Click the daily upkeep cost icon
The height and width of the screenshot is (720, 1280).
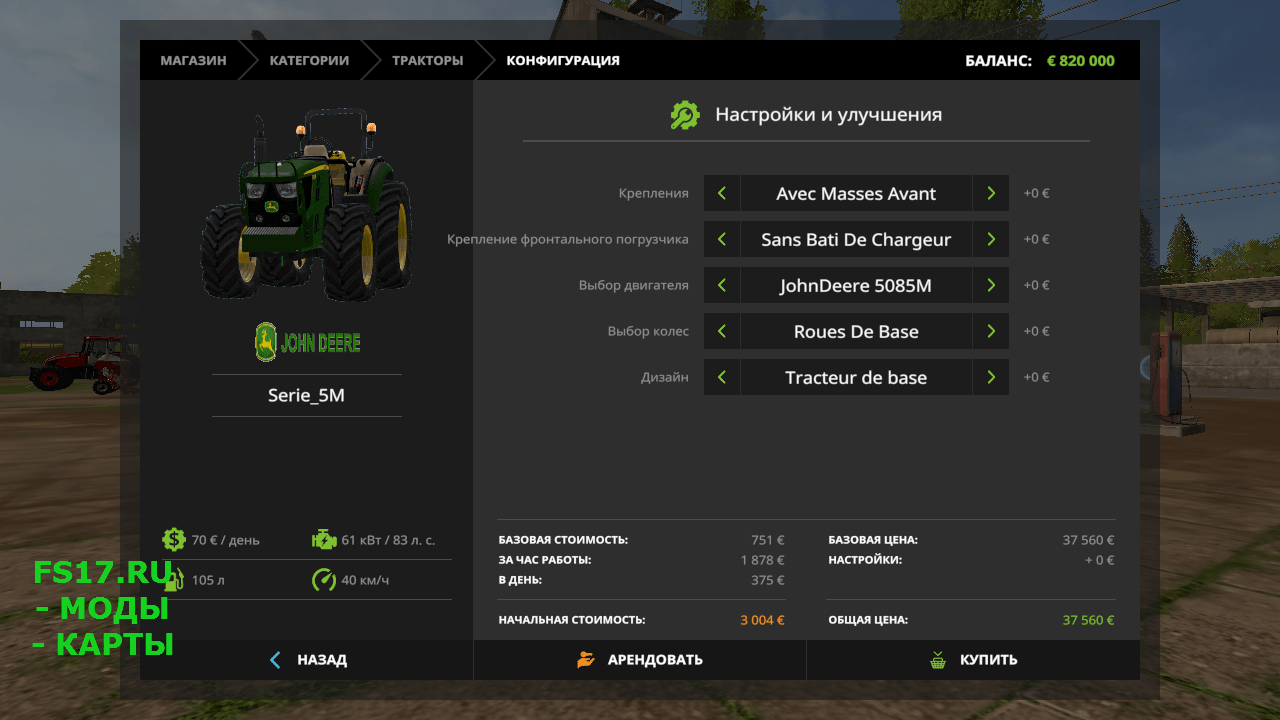(174, 540)
